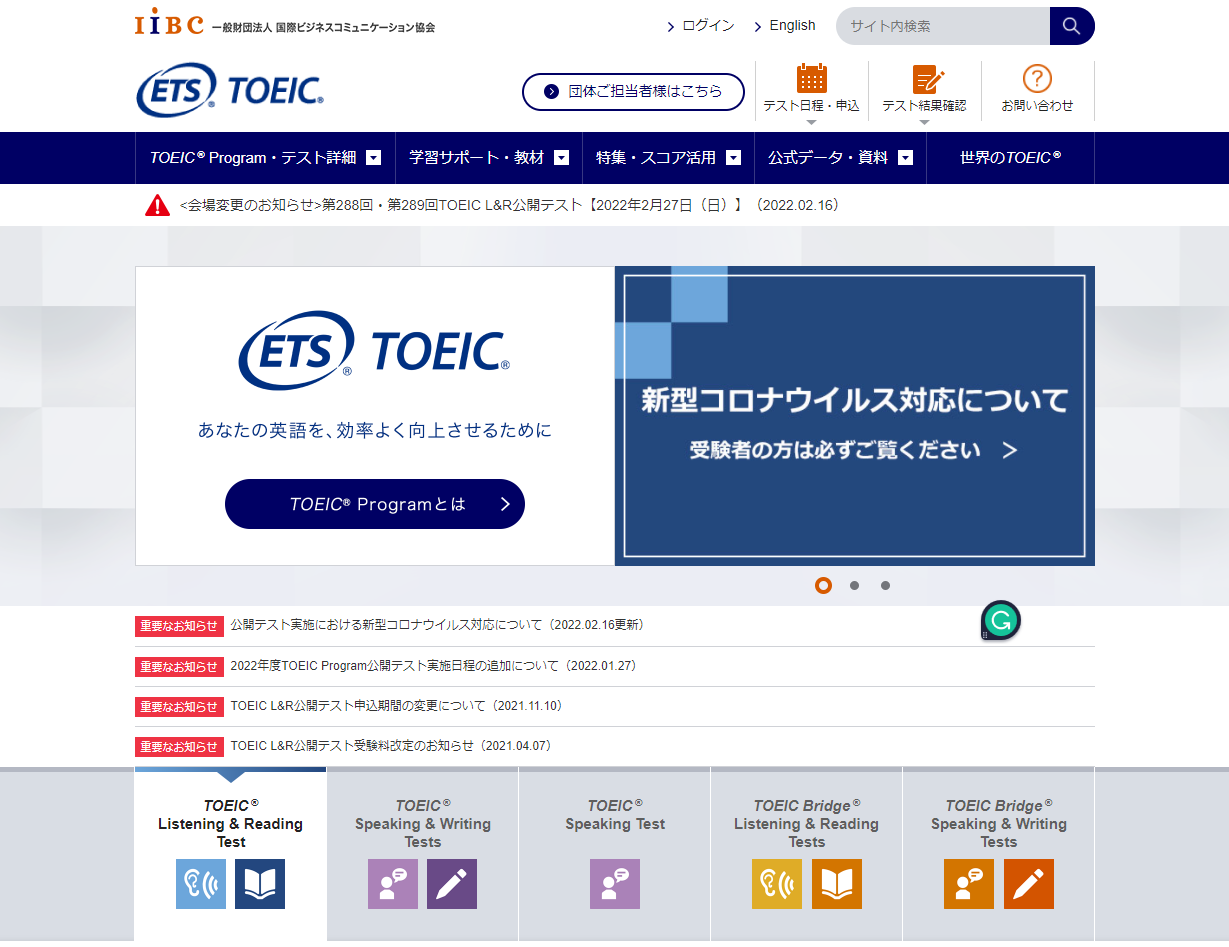Click the ETS TOEIC logo in header
Screen dimensions: 1229x947
[x=230, y=90]
